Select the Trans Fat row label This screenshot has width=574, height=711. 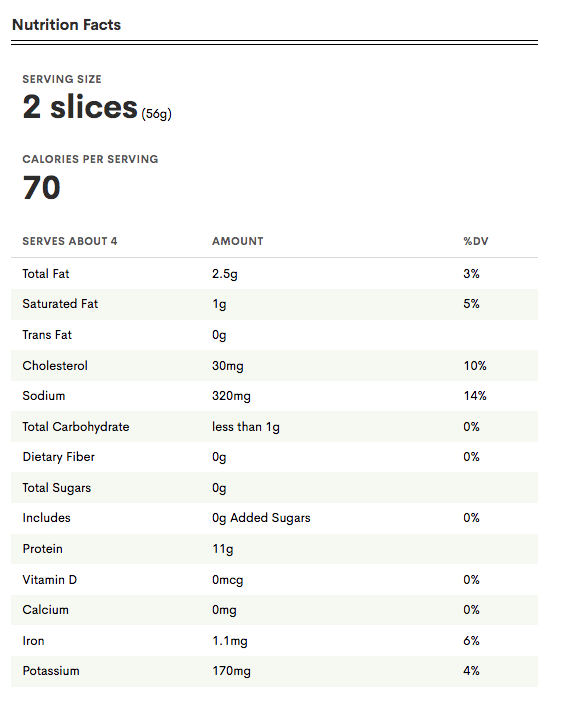47,335
